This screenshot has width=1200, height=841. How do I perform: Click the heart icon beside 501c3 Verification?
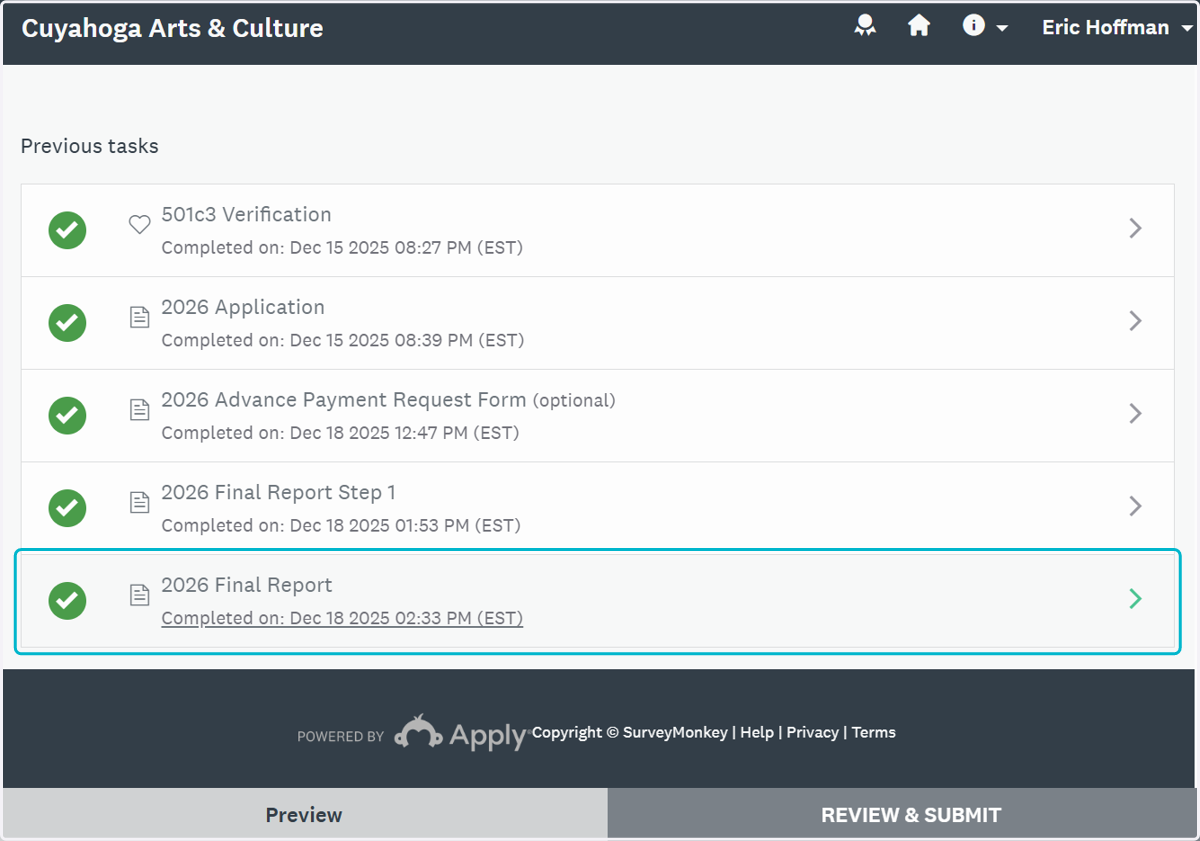pos(140,225)
